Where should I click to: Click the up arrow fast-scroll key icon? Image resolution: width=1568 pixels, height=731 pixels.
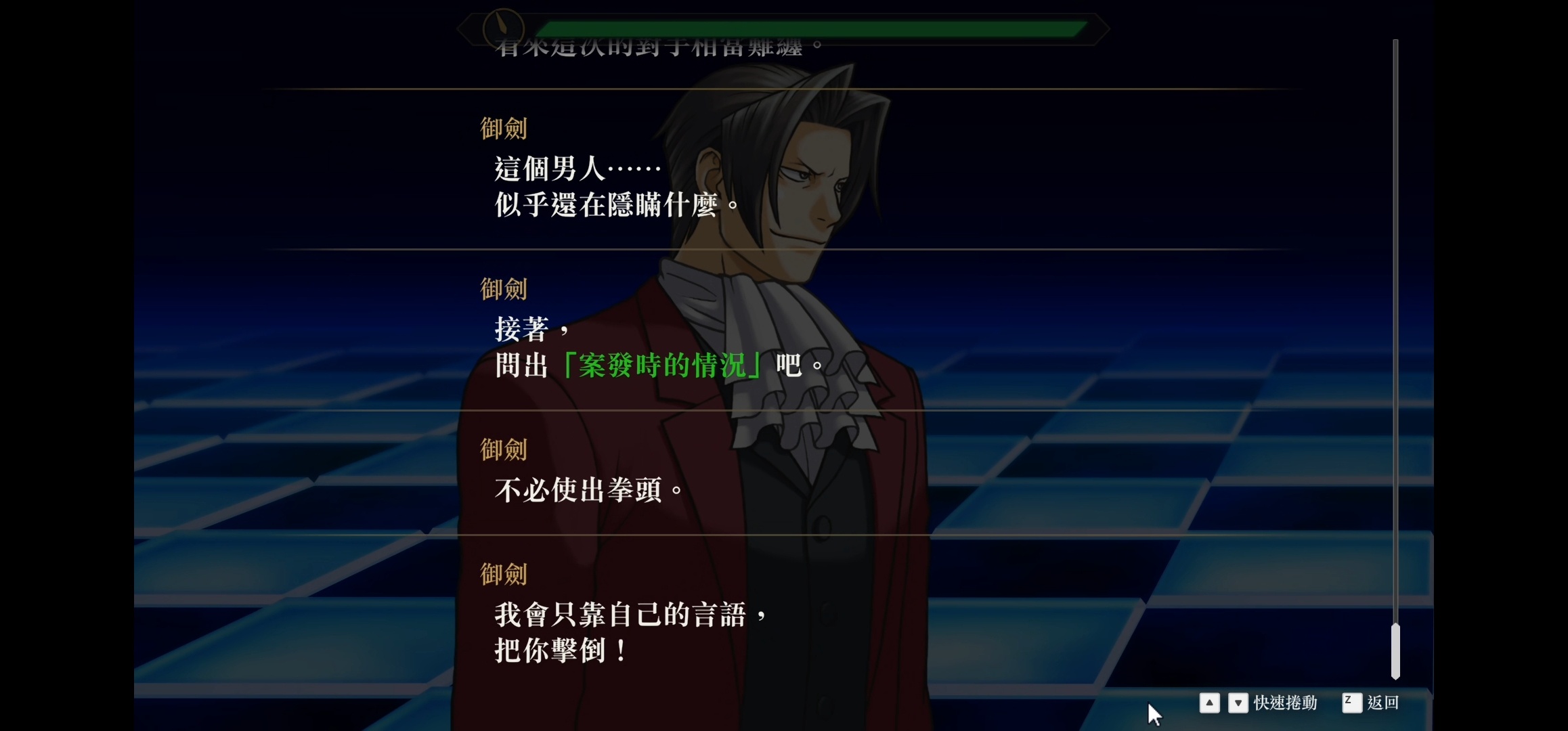coord(1209,703)
